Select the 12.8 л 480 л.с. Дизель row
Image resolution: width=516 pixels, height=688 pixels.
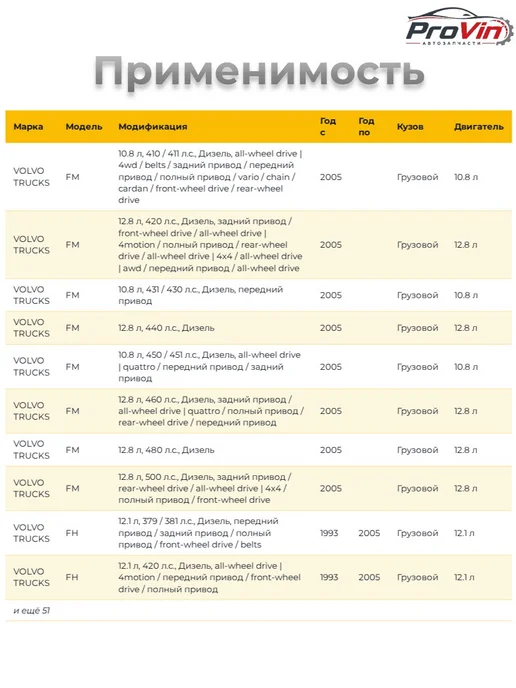[258, 450]
